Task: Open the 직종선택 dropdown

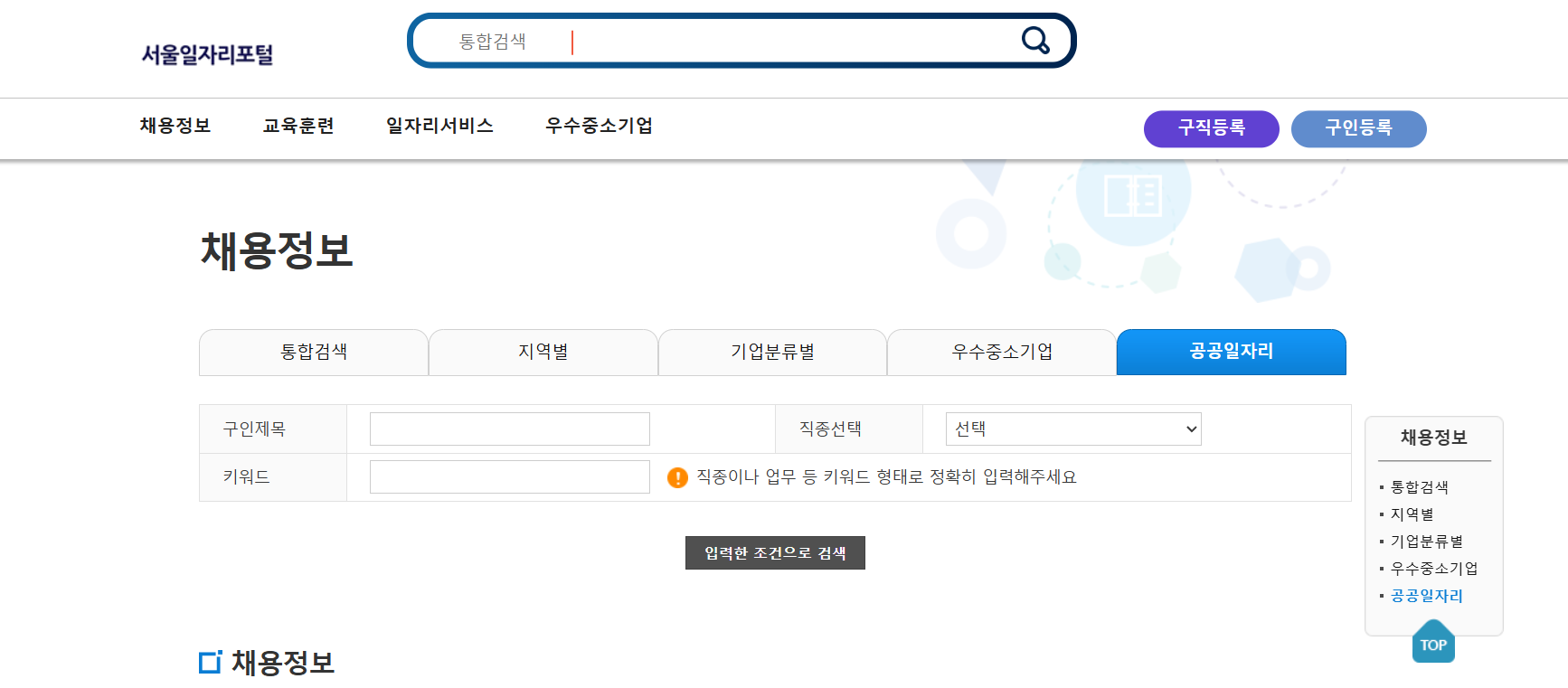Action: [1073, 429]
